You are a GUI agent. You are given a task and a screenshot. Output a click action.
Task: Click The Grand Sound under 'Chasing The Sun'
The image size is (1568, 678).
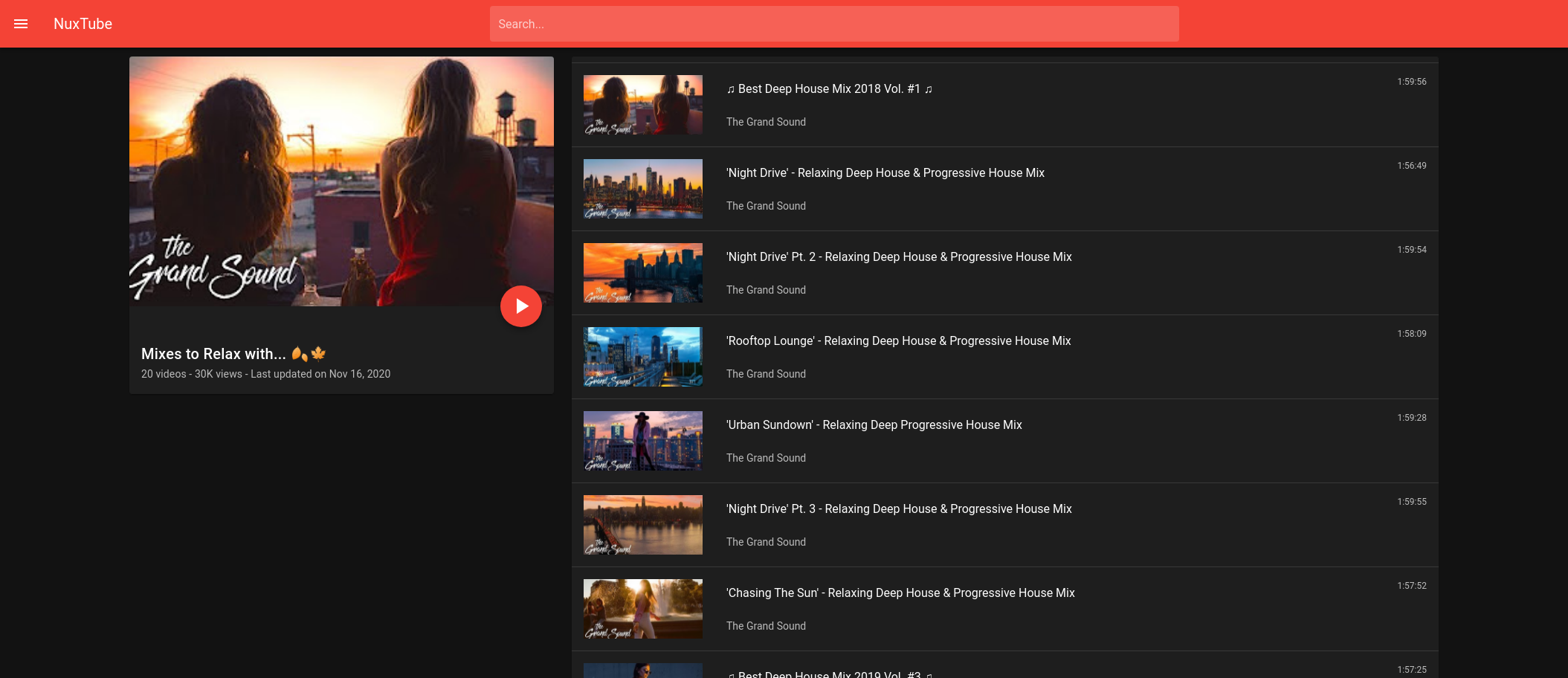pos(766,626)
